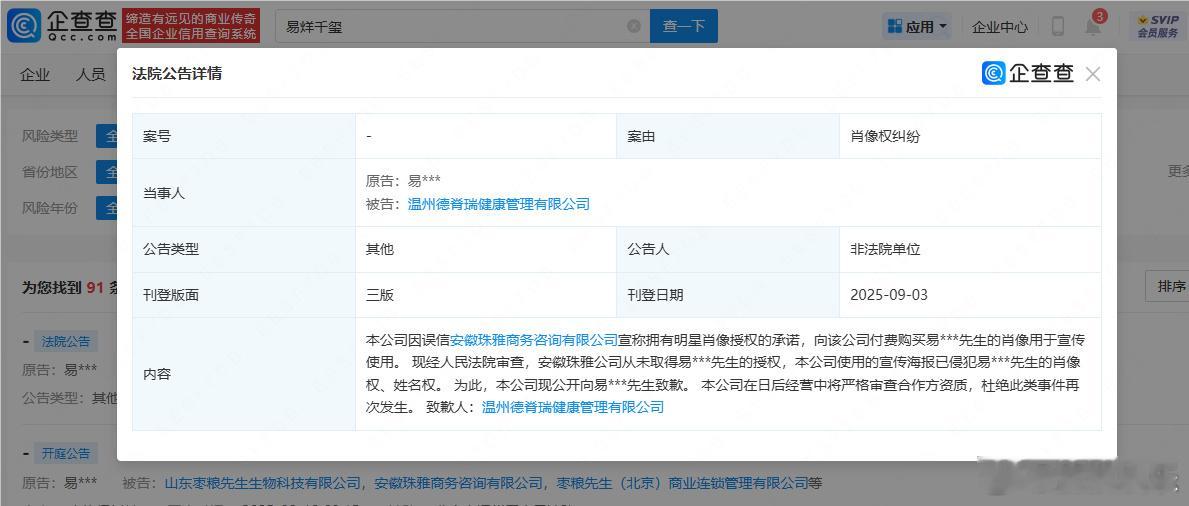
Task: Click the 企查查 logo inside the dialog
Action: 1027,73
